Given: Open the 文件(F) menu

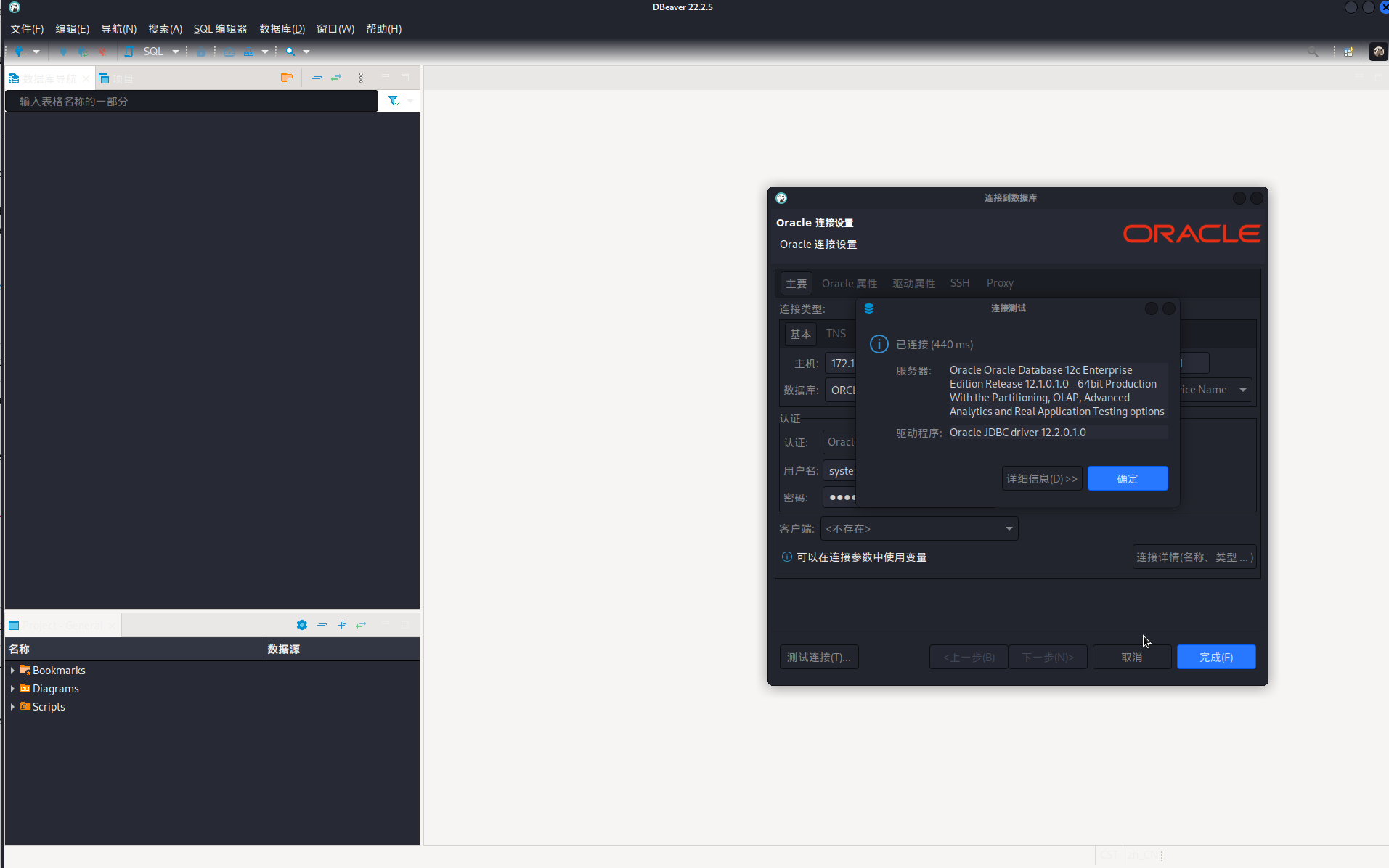Looking at the screenshot, I should tap(27, 29).
